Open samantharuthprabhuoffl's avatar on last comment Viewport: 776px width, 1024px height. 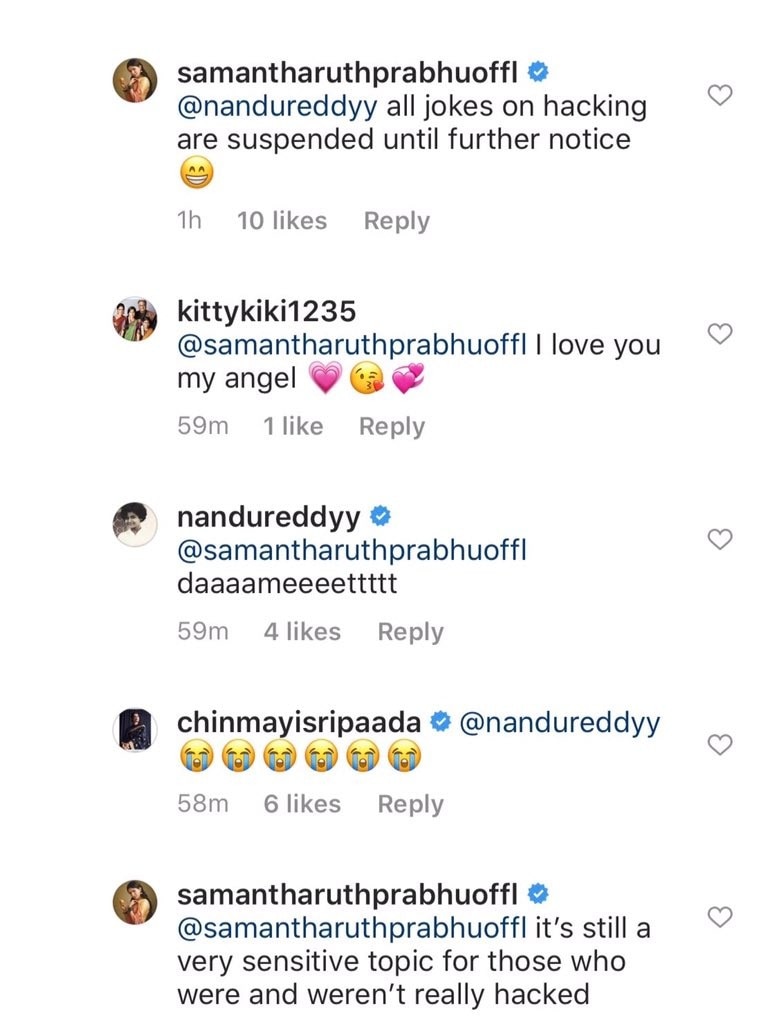pos(135,901)
